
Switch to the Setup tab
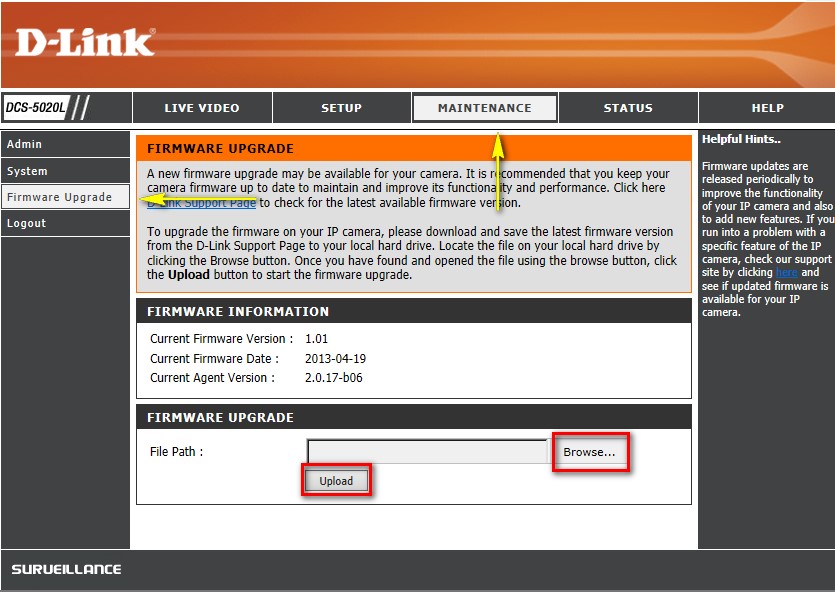pyautogui.click(x=341, y=108)
